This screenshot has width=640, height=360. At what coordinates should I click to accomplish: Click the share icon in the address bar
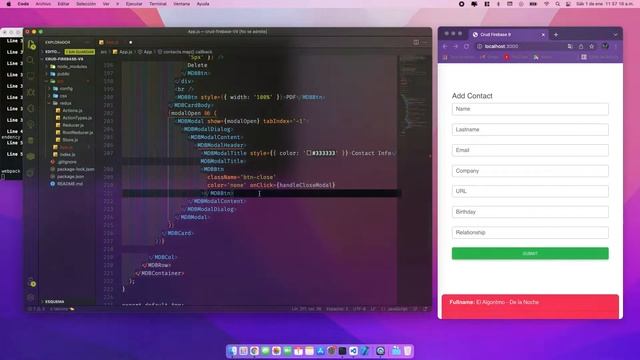(581, 47)
